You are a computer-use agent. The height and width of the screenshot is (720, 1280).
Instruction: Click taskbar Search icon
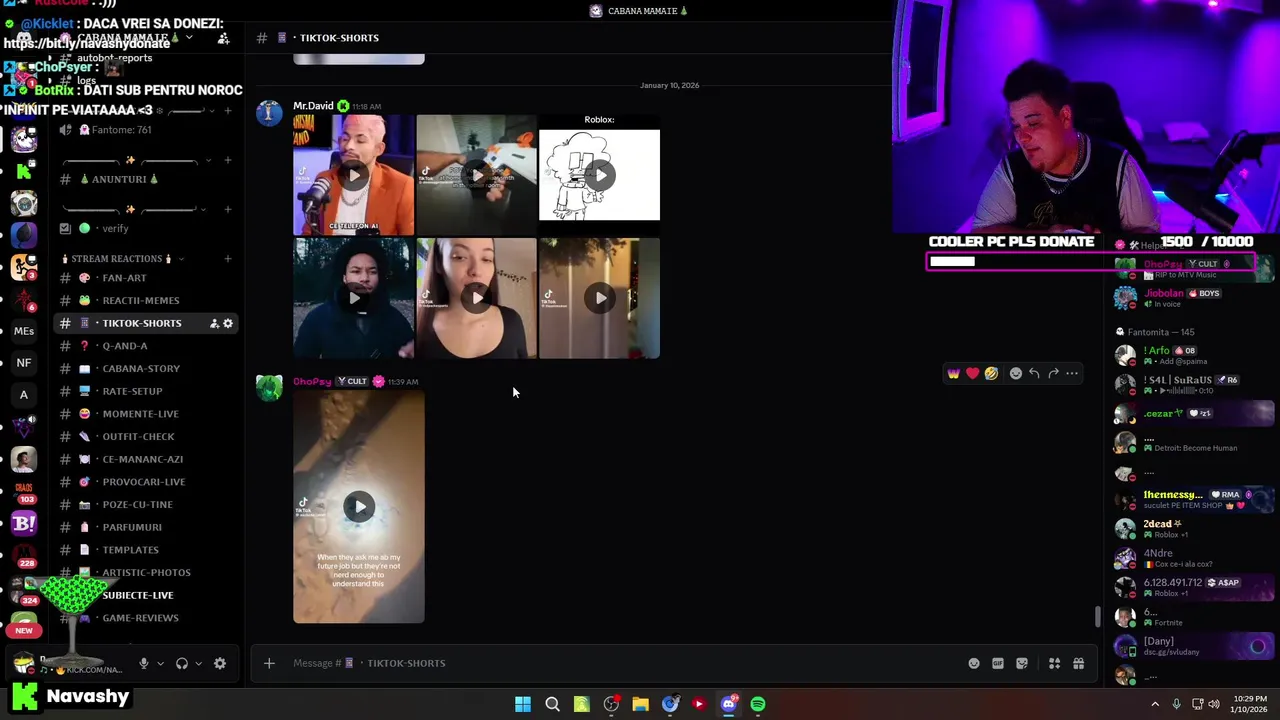pyautogui.click(x=552, y=704)
